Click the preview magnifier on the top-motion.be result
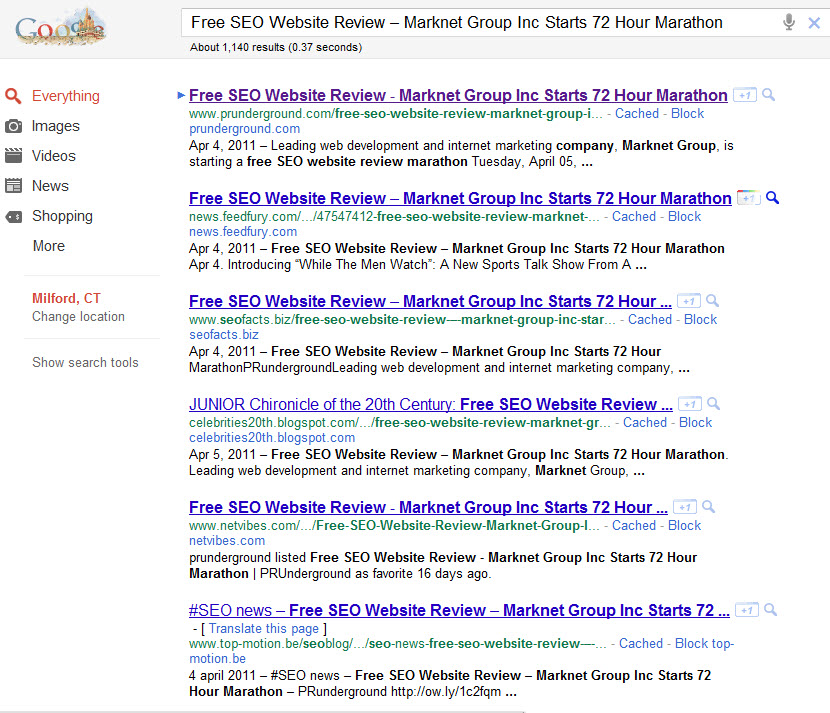Viewport: 830px width, 713px height. click(x=771, y=610)
